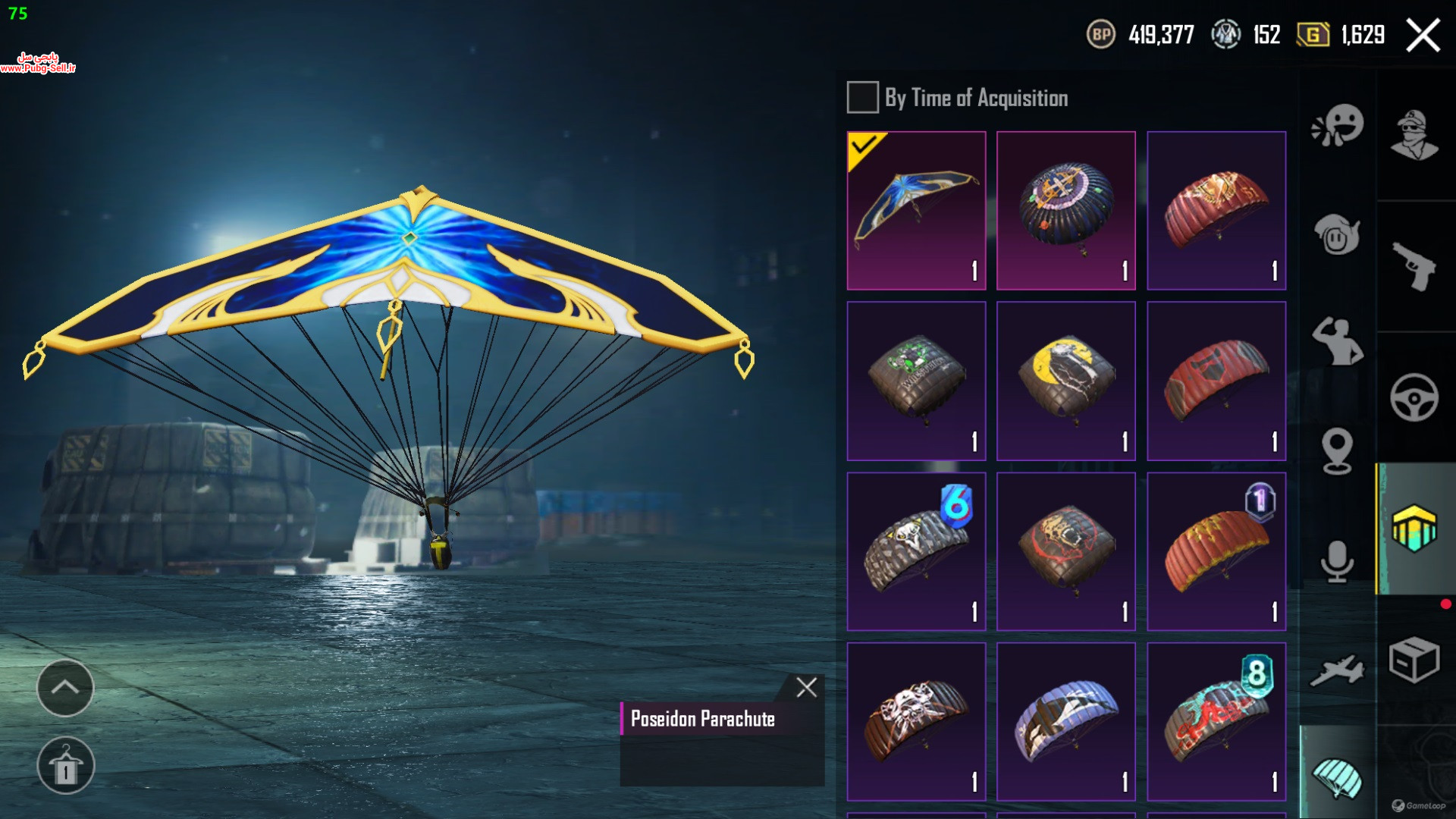Dismiss the Poseidon Parachute tooltip
The image size is (1456, 819).
tap(807, 687)
